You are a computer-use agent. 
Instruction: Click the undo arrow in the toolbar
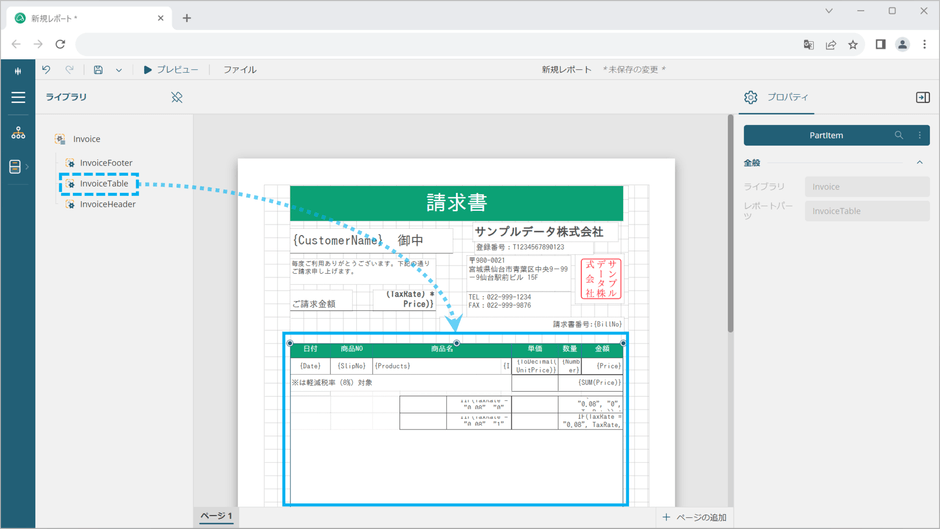point(46,70)
